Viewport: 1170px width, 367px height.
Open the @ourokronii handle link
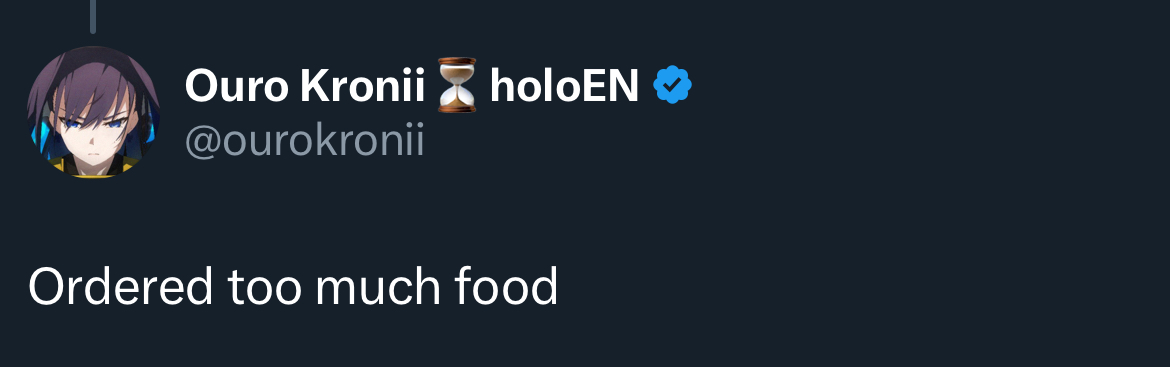coord(304,139)
